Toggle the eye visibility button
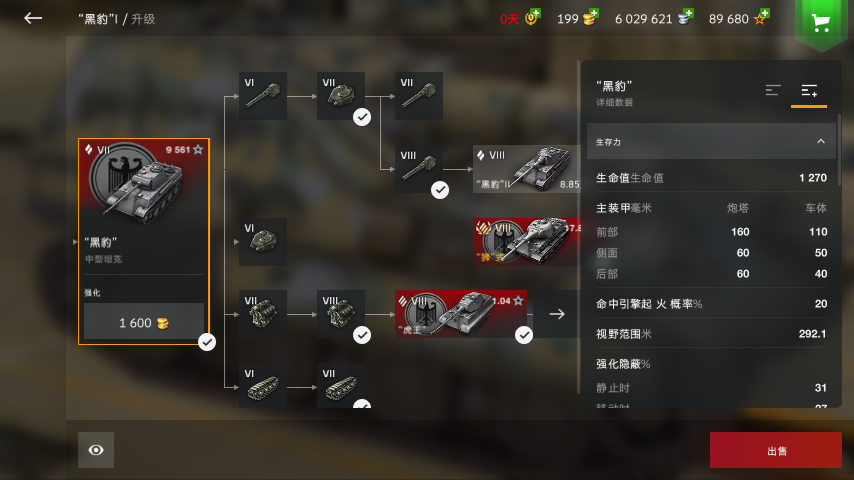The image size is (854, 480). (96, 450)
